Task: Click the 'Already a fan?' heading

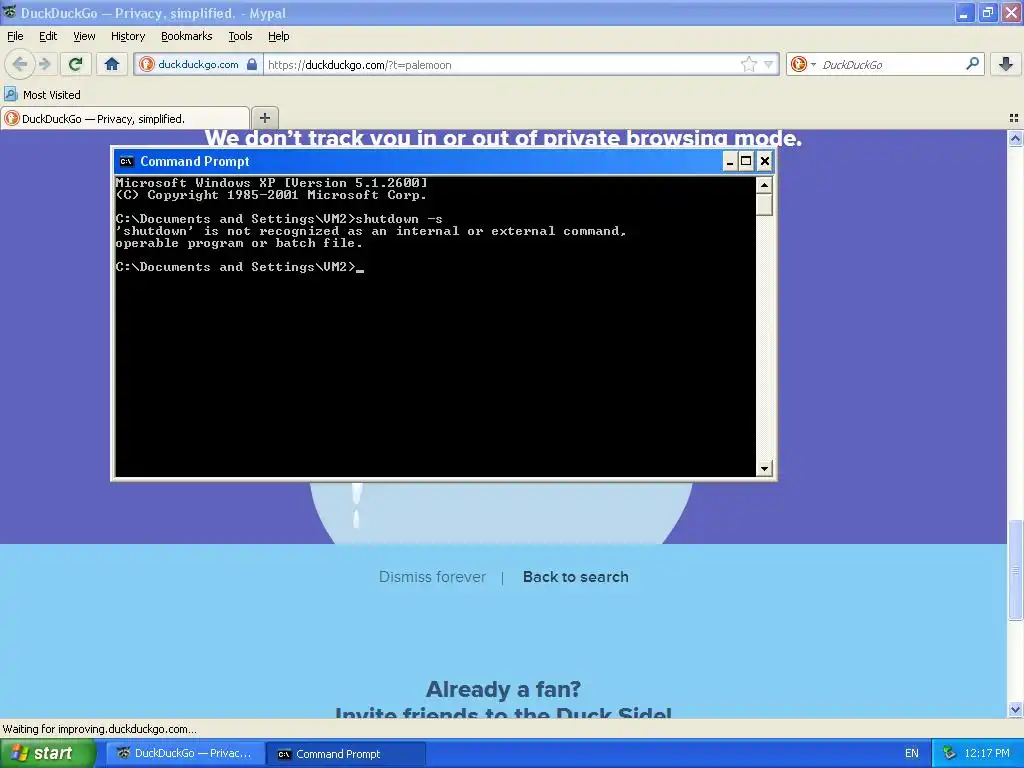Action: 503,689
